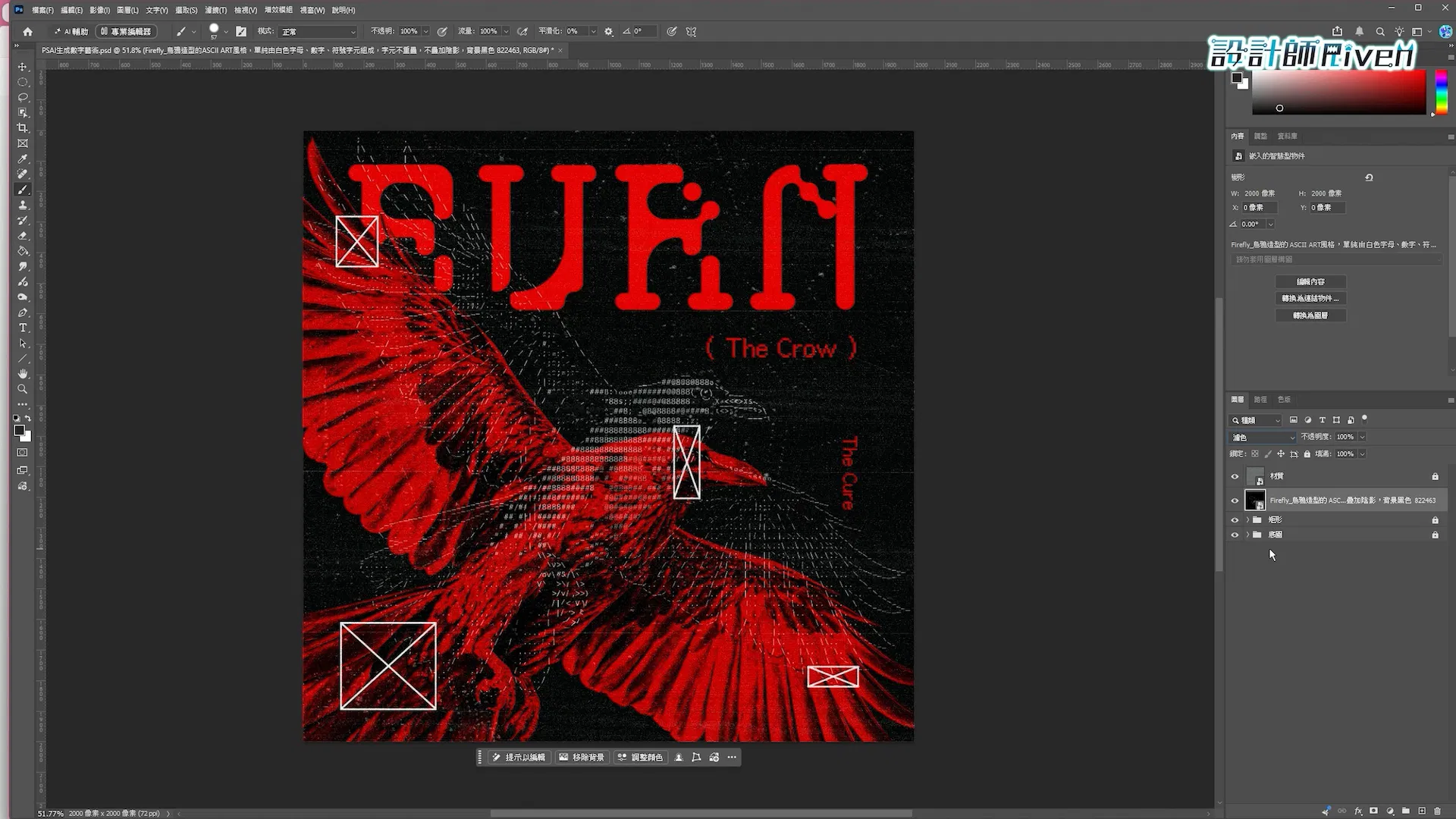The image size is (1456, 819).
Task: Click 提示以編輯 in contextual task bar
Action: [x=518, y=758]
